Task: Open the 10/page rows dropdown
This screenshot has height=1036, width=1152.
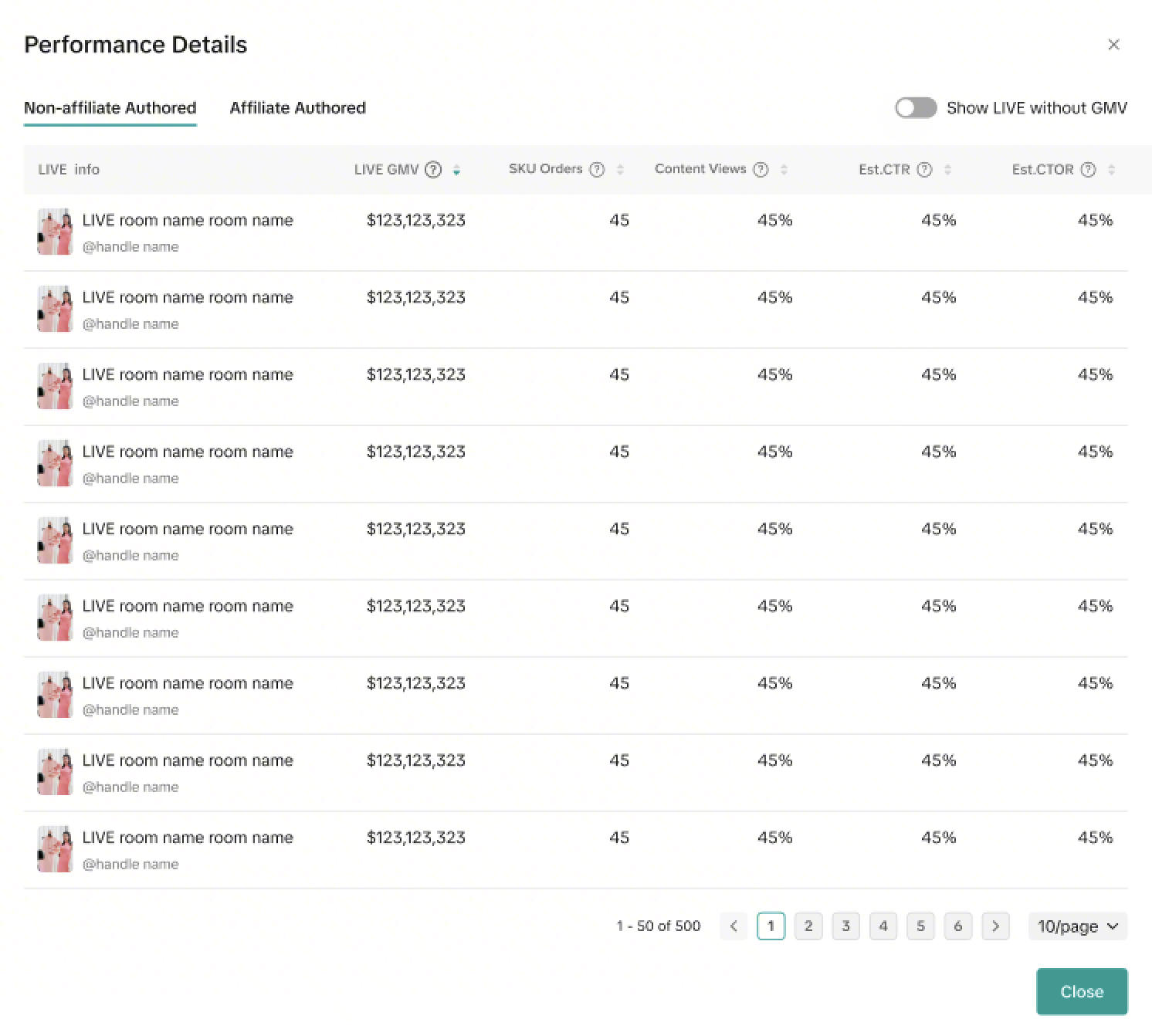Action: click(x=1077, y=926)
